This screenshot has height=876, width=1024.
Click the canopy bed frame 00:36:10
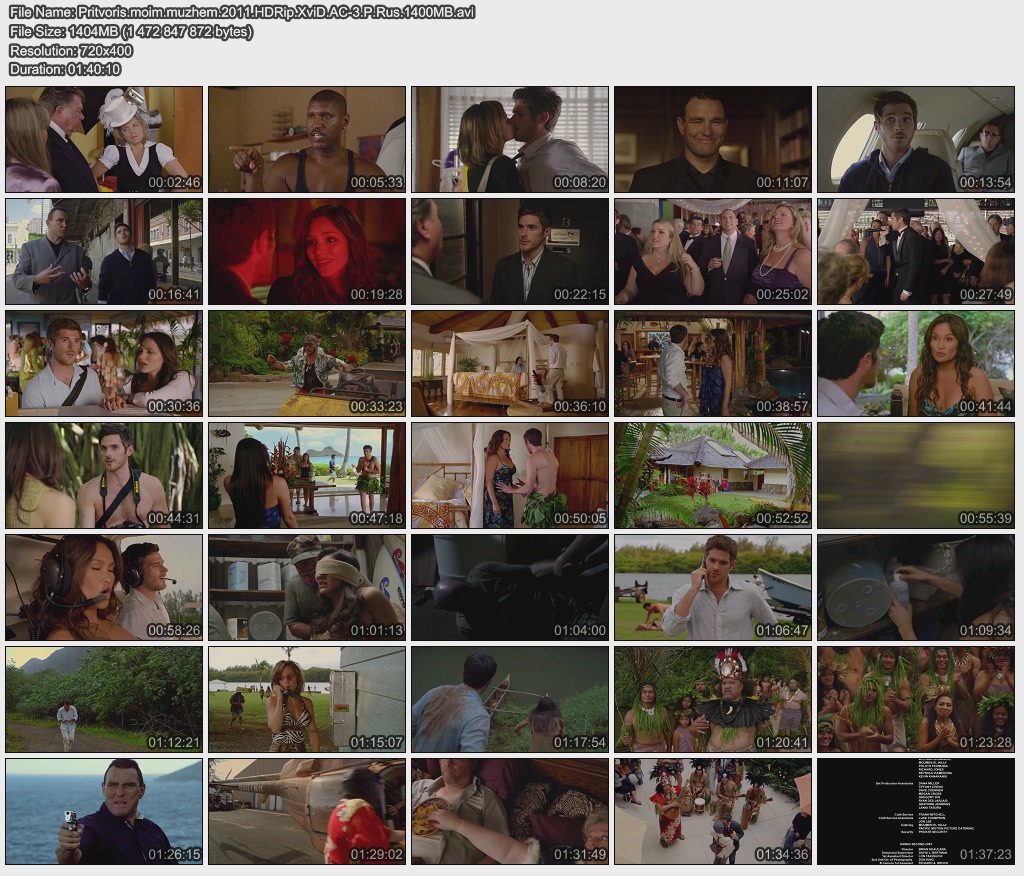[510, 364]
